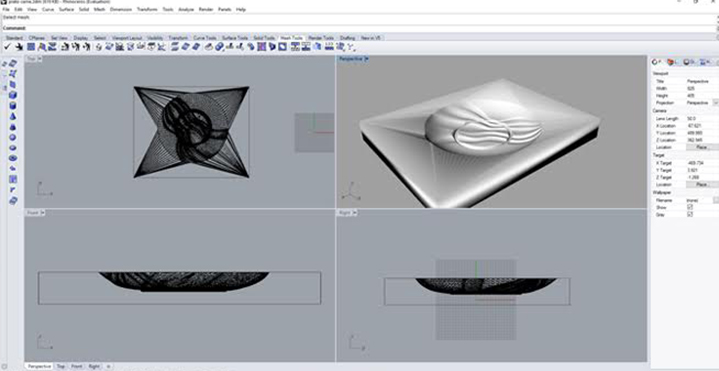Open the Perspective viewport title dropdown arrow
Screen dimensions: 719x371
pyautogui.click(x=367, y=59)
